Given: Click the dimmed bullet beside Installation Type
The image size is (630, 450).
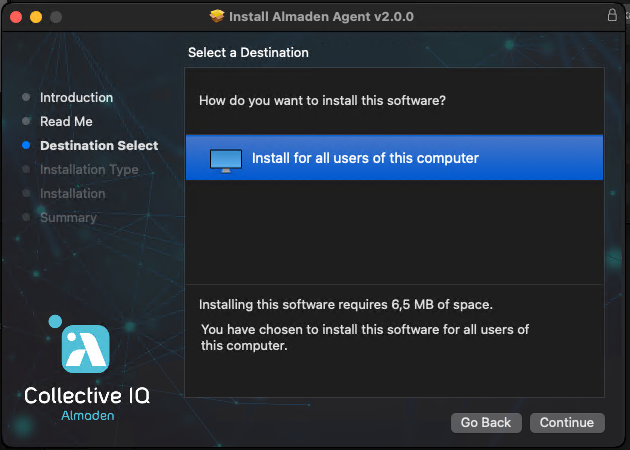Looking at the screenshot, I should [26, 170].
